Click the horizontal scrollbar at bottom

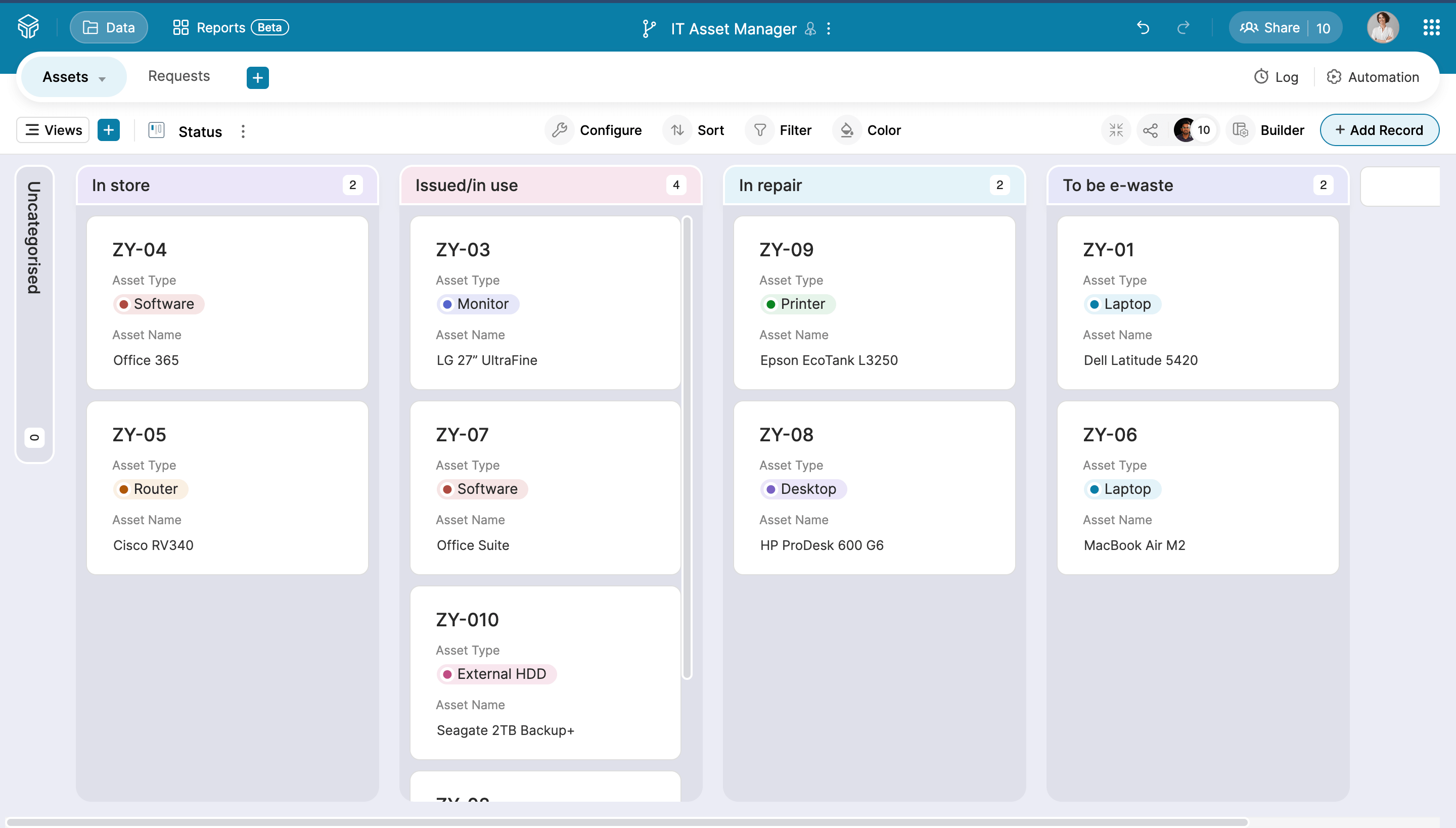(626, 822)
